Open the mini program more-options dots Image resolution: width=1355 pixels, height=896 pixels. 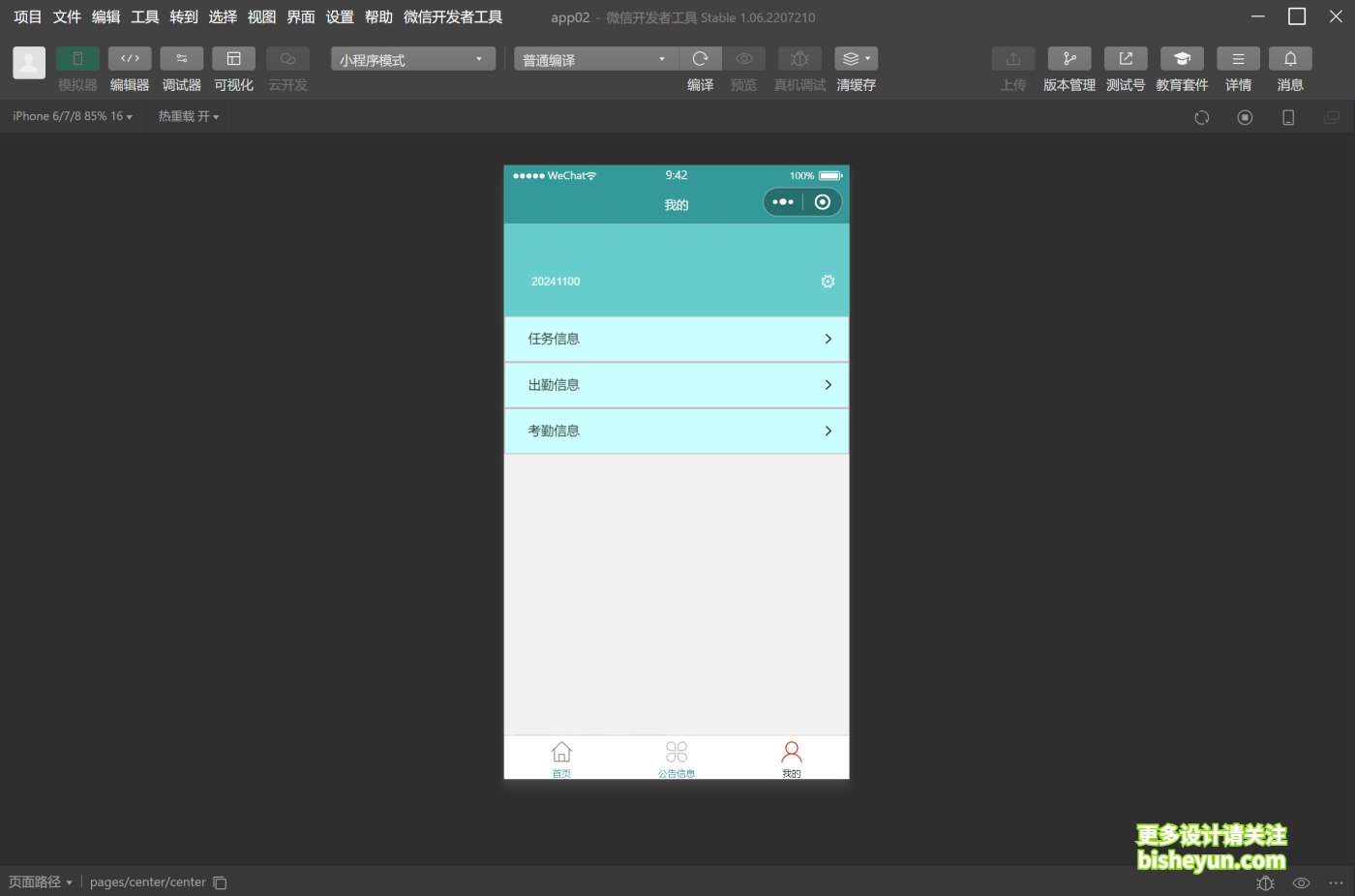(783, 202)
